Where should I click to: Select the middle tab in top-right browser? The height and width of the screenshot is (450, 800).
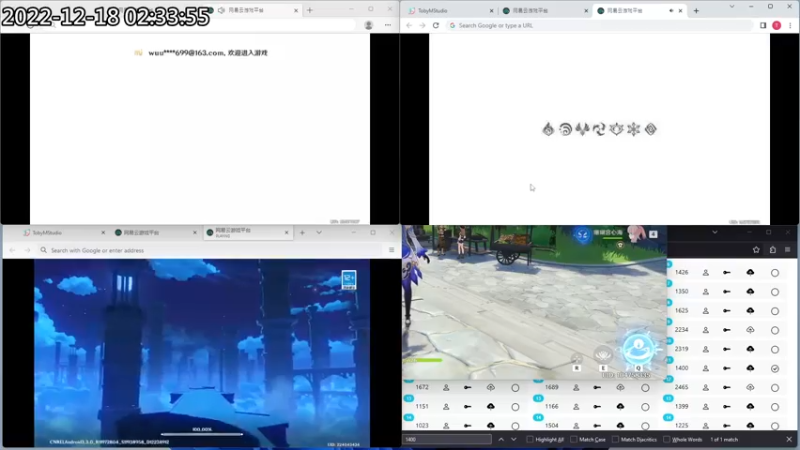tap(544, 10)
